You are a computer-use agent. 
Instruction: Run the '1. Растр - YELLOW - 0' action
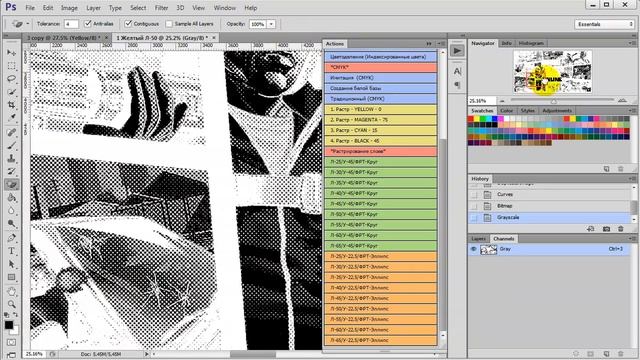(x=380, y=109)
